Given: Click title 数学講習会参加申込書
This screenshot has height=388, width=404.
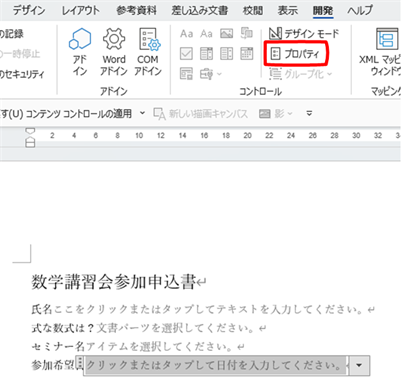Looking at the screenshot, I should click(x=113, y=282).
